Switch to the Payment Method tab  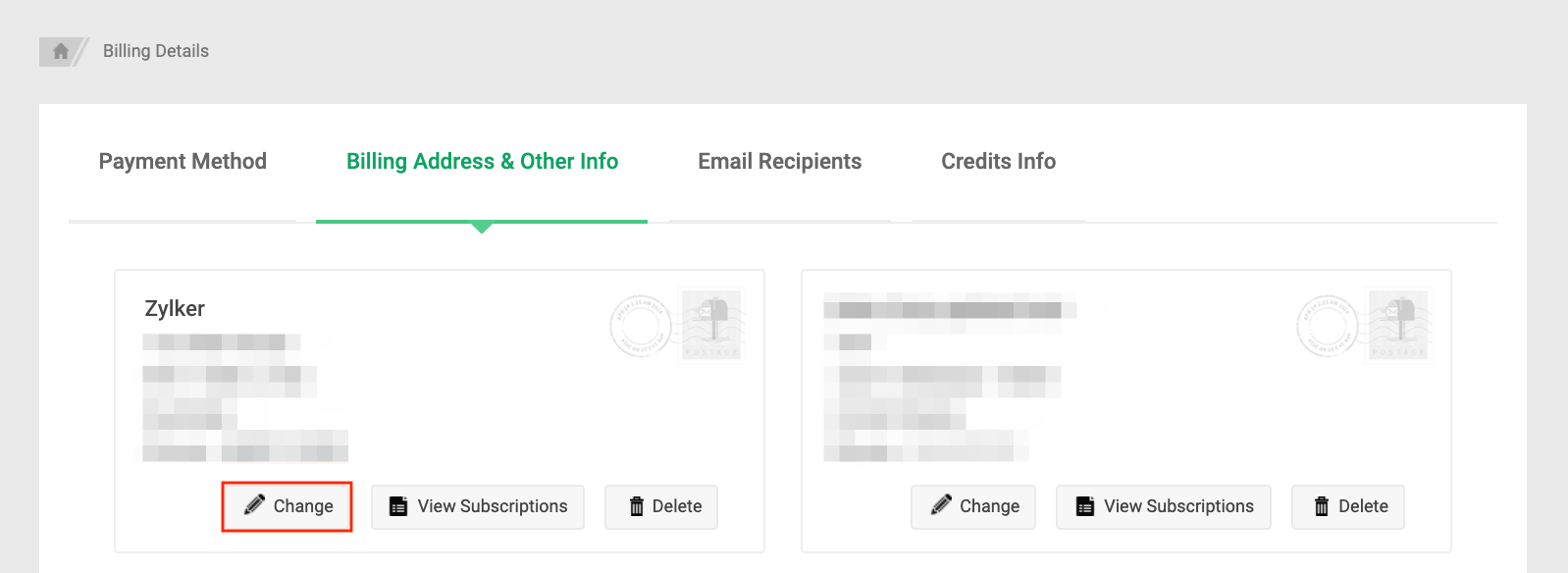[183, 161]
